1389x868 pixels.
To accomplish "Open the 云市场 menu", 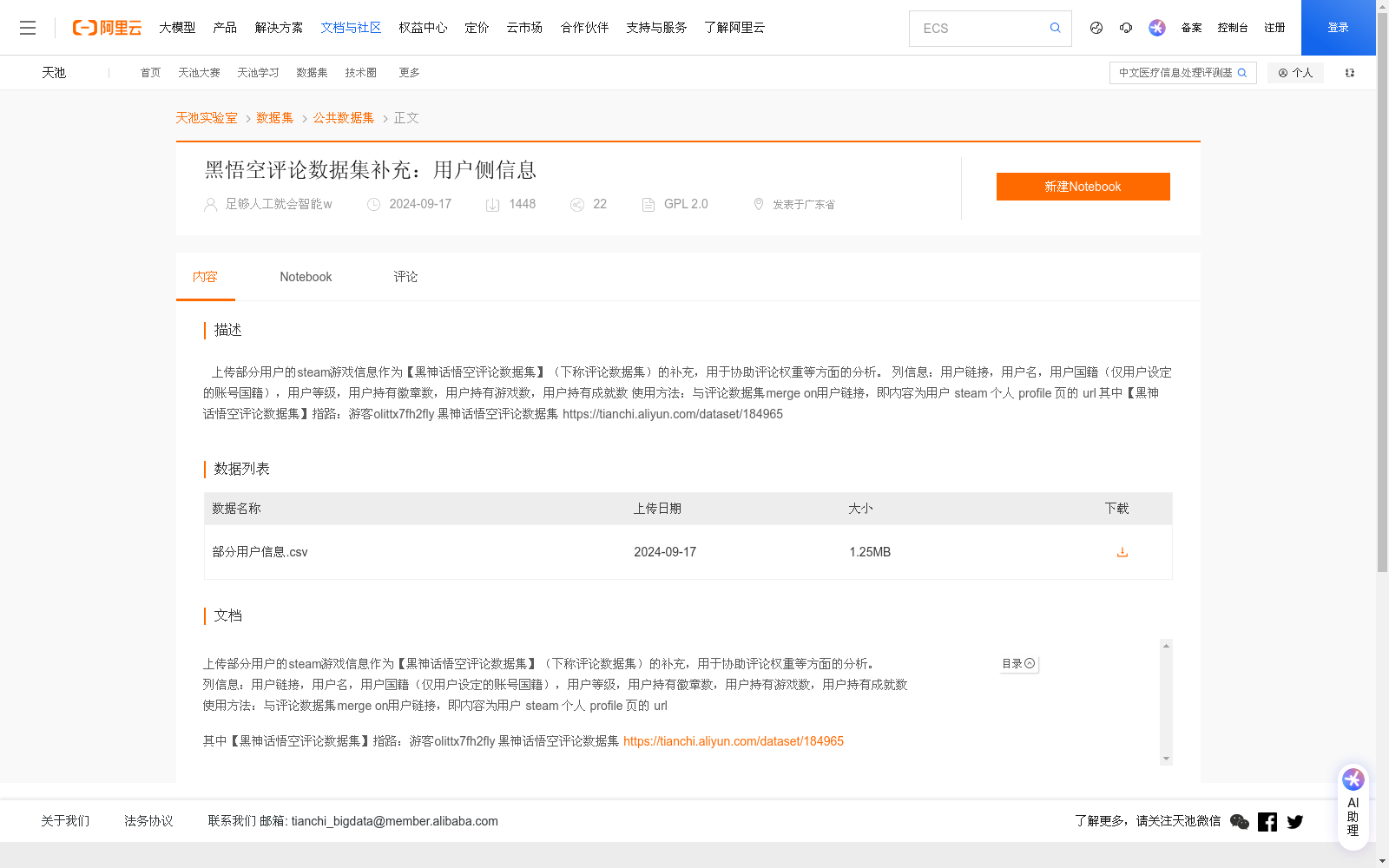I will tap(524, 28).
